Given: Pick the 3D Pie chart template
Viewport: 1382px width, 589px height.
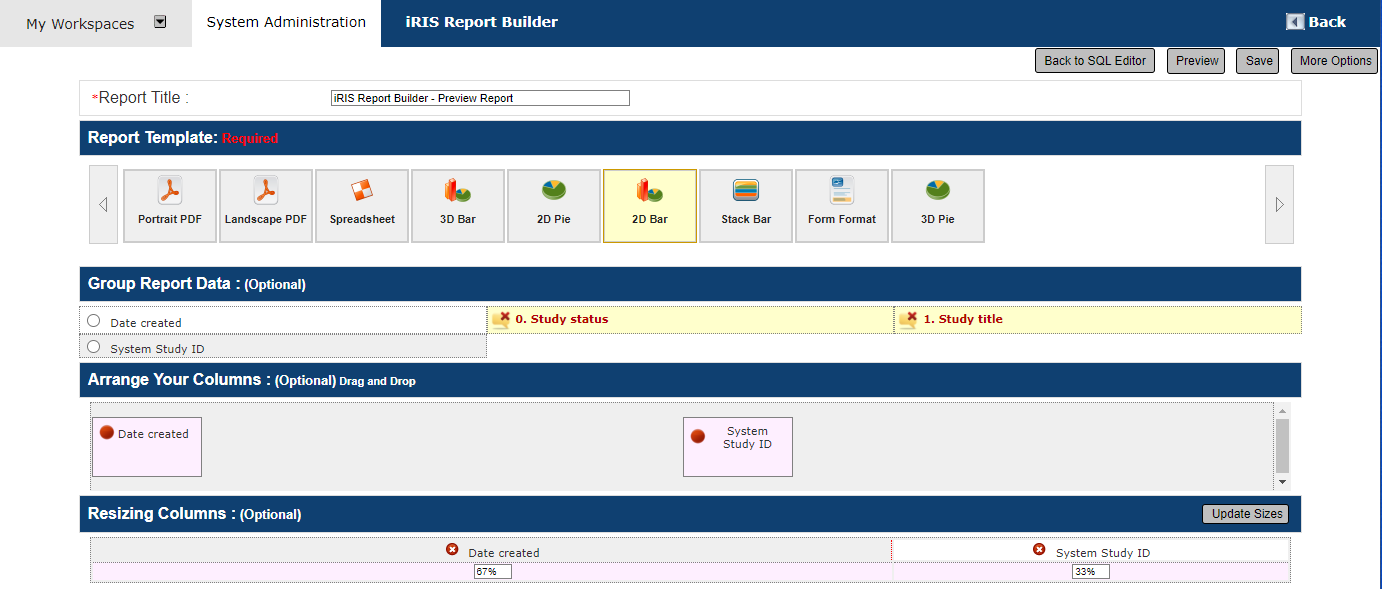Looking at the screenshot, I should tap(938, 206).
